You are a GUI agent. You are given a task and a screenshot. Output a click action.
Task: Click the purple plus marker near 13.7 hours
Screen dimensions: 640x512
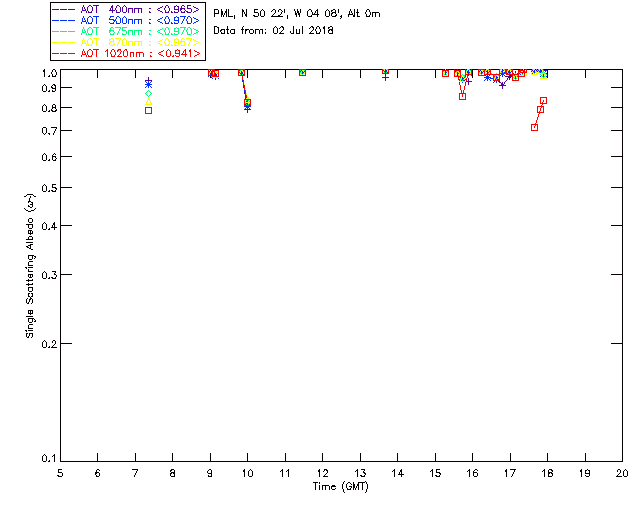click(385, 77)
